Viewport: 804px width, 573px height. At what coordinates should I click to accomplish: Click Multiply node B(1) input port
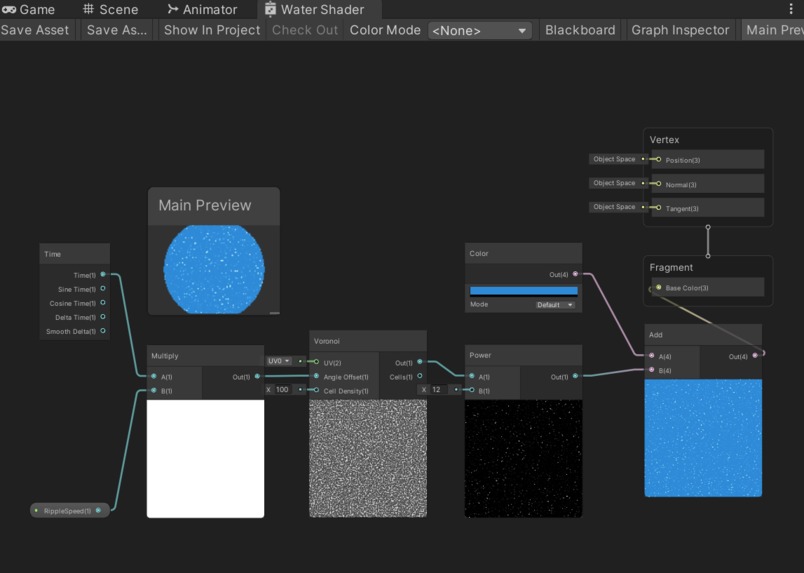pyautogui.click(x=154, y=390)
